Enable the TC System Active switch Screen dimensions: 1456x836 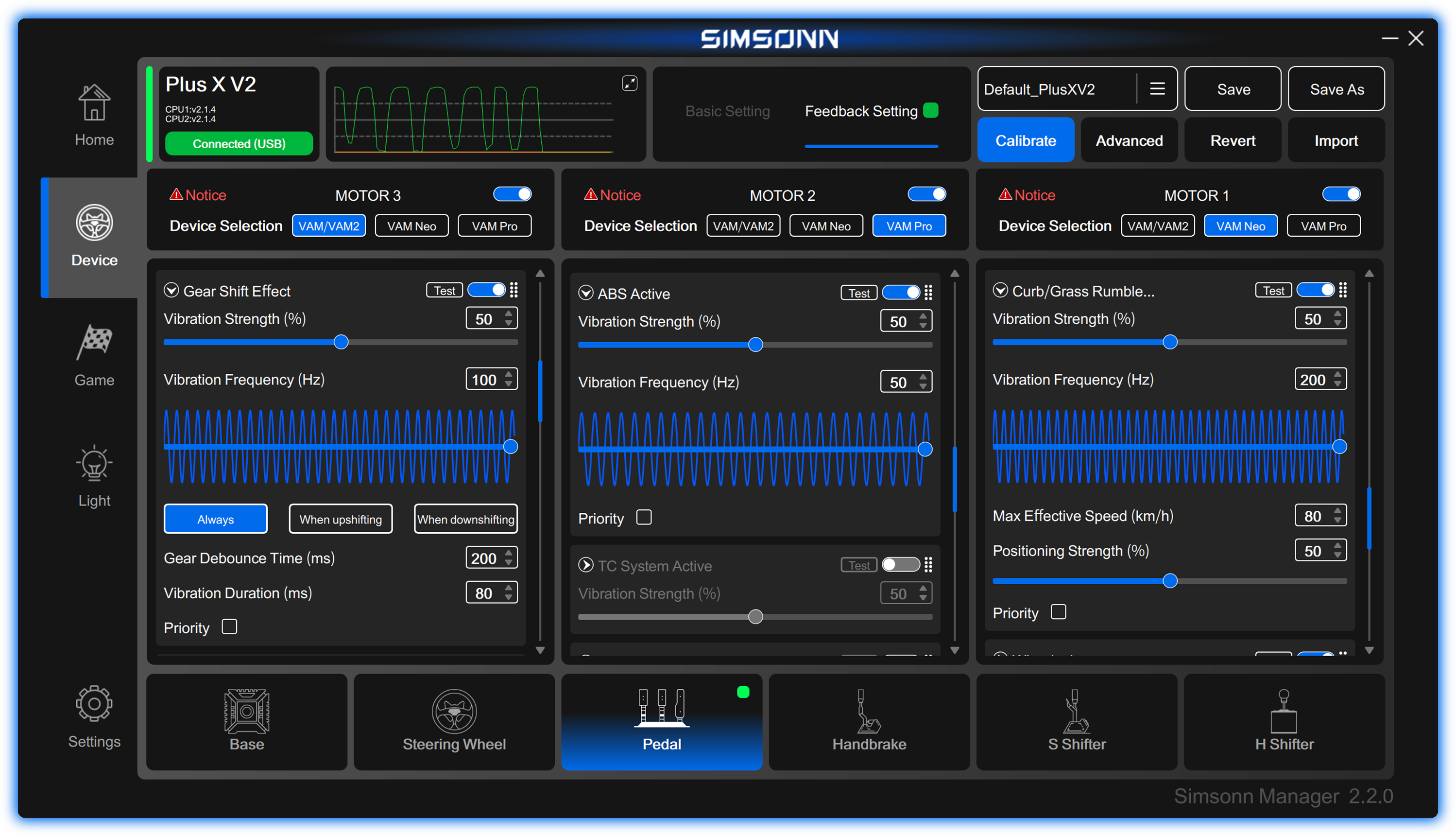[x=900, y=564]
